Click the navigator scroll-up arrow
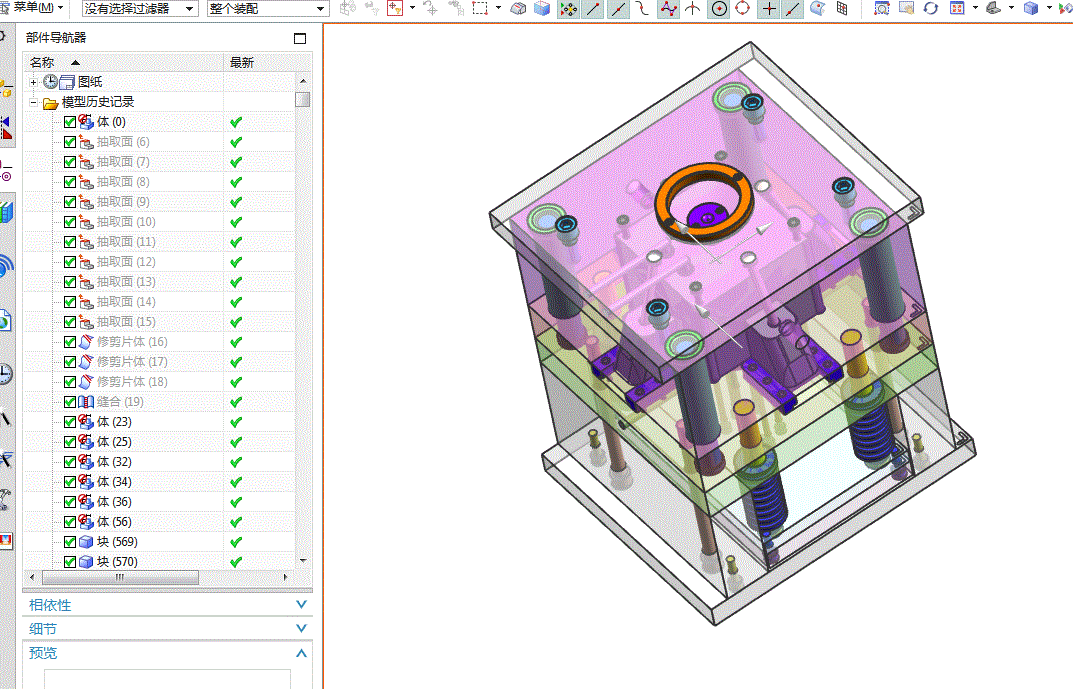1073x689 pixels. (303, 81)
